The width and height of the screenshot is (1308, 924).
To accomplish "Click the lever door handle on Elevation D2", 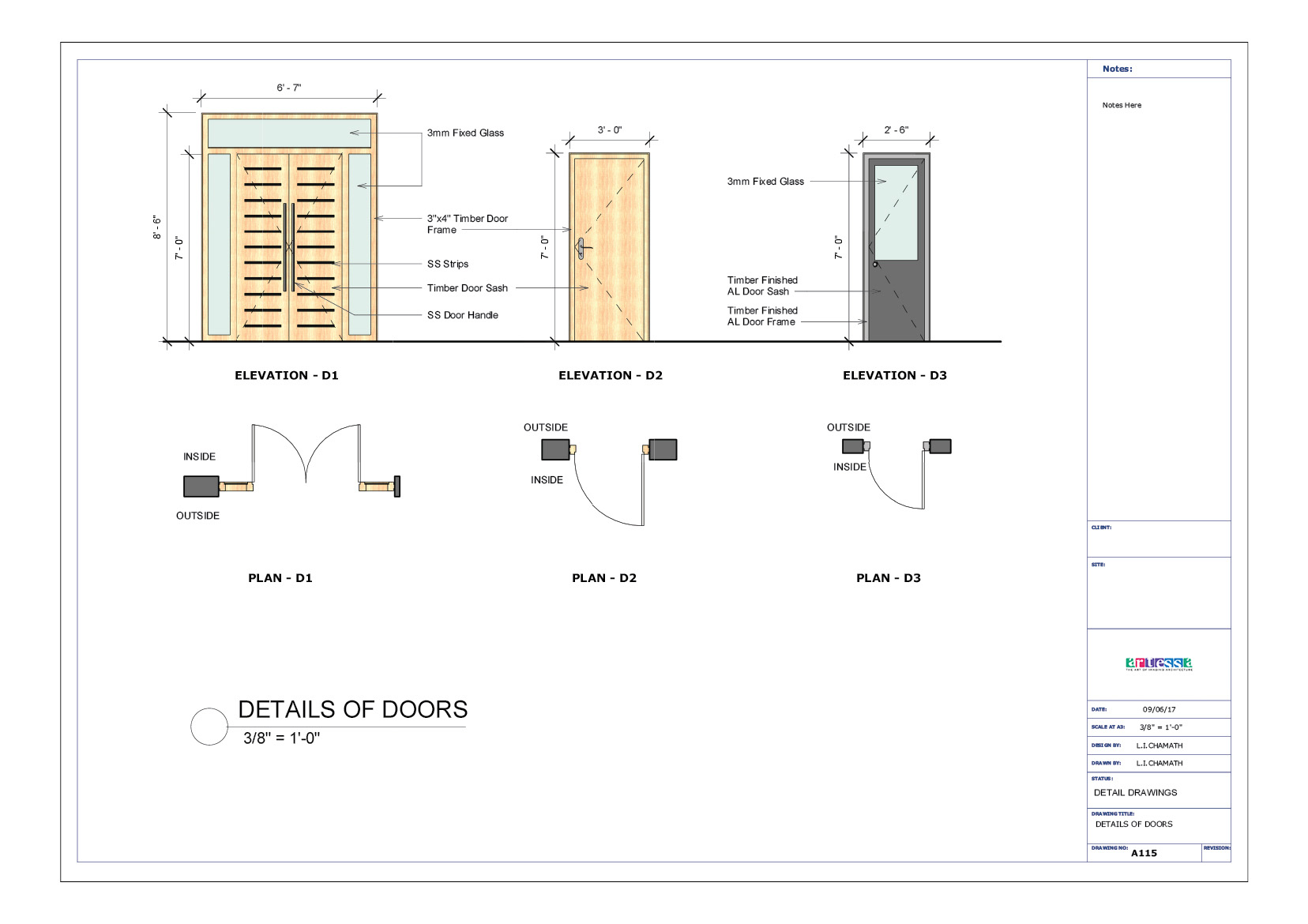I will (581, 248).
